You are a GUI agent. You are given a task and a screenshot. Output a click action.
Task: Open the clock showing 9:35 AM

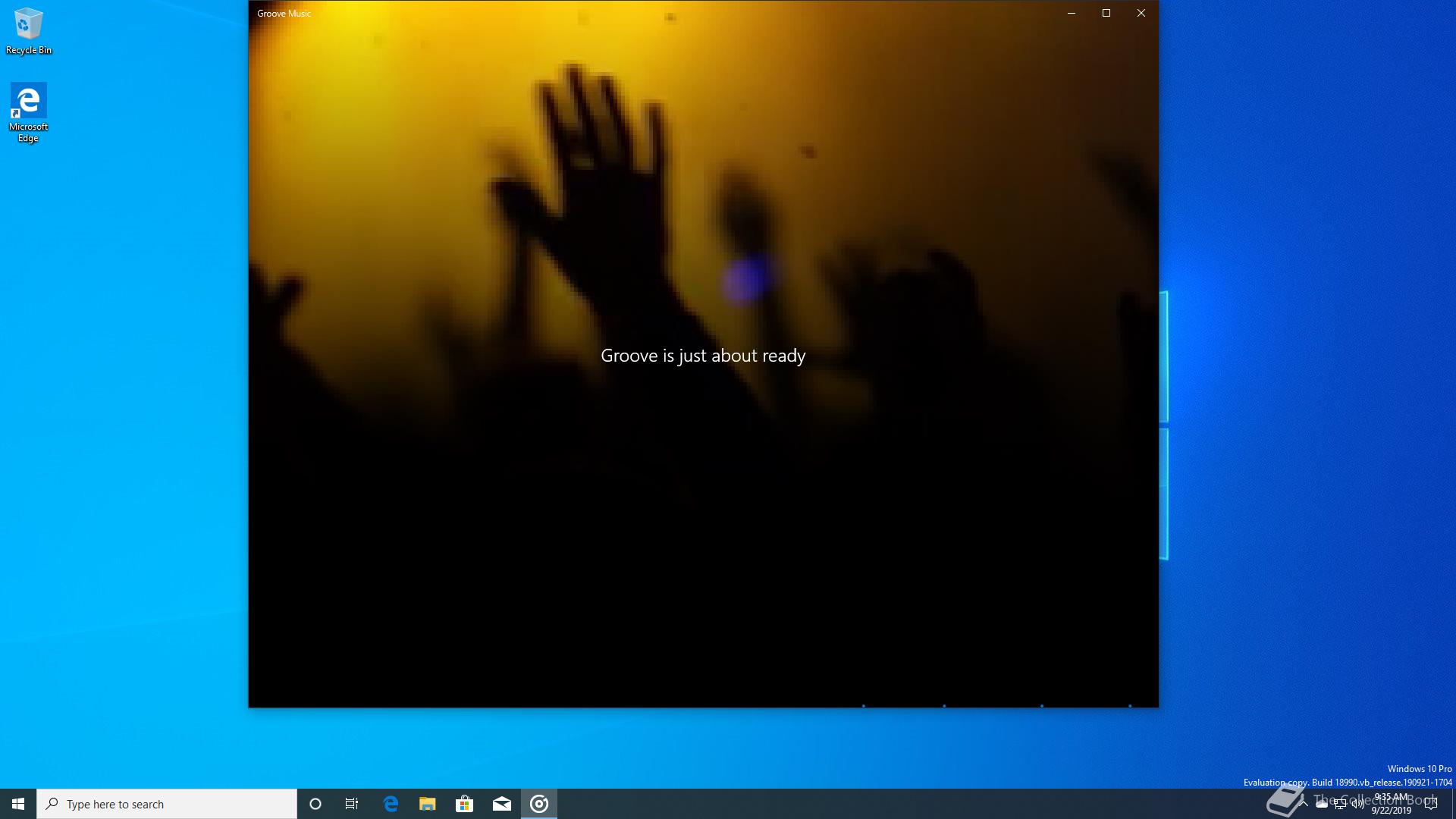(1391, 804)
